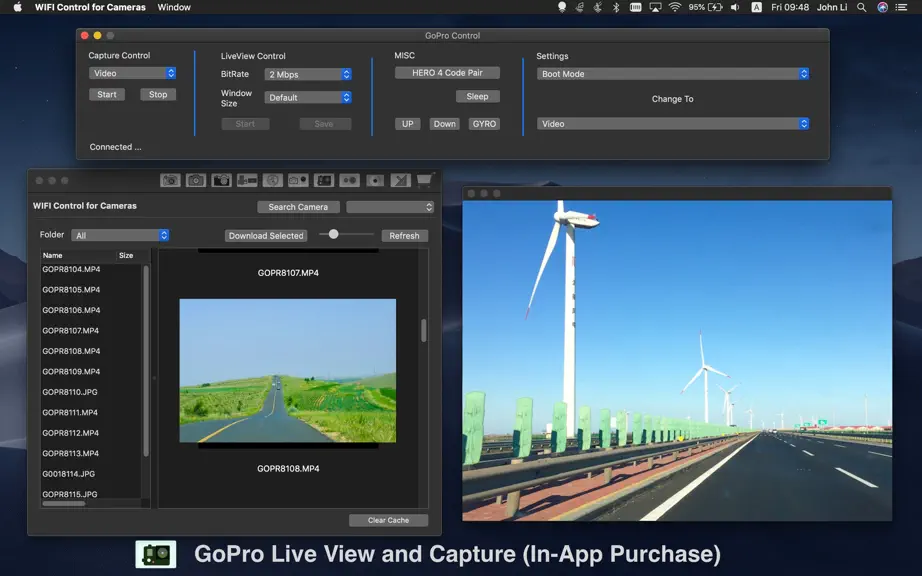922x576 pixels.
Task: Click the Bluetooth menu bar icon
Action: (616, 7)
